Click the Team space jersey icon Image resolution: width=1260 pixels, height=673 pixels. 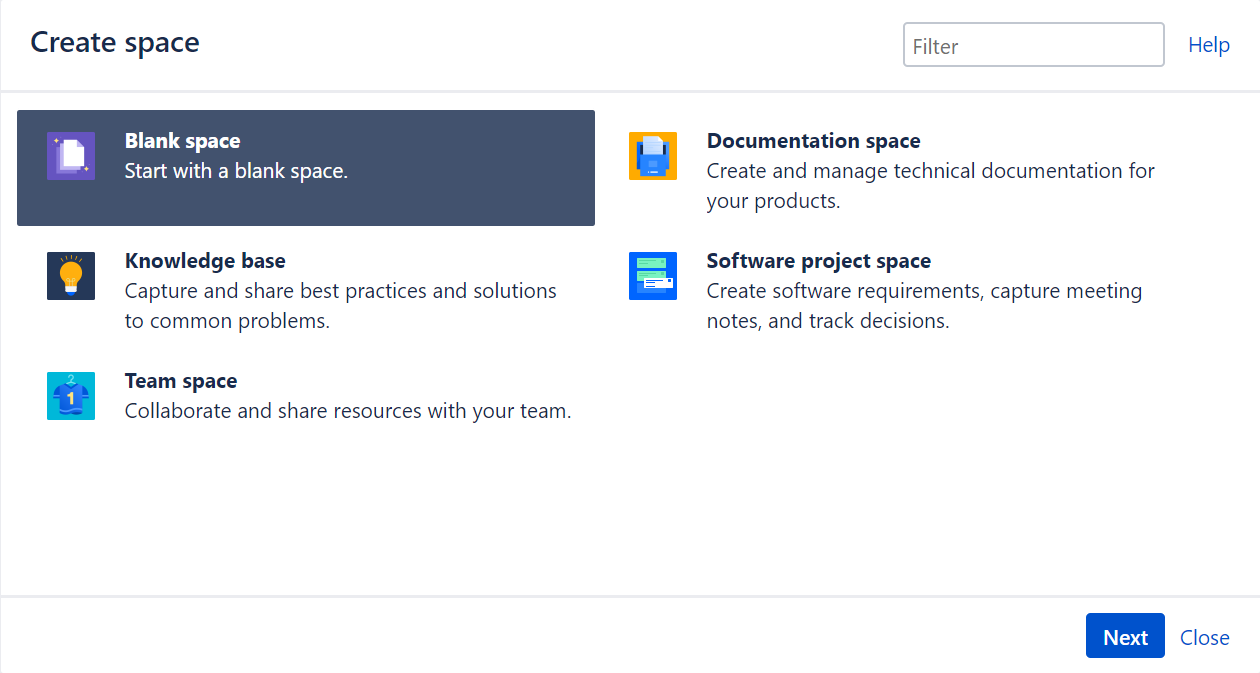tap(71, 396)
